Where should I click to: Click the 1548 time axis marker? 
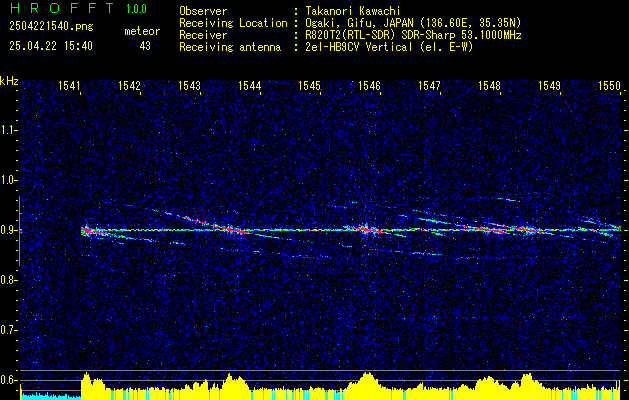pyautogui.click(x=489, y=85)
